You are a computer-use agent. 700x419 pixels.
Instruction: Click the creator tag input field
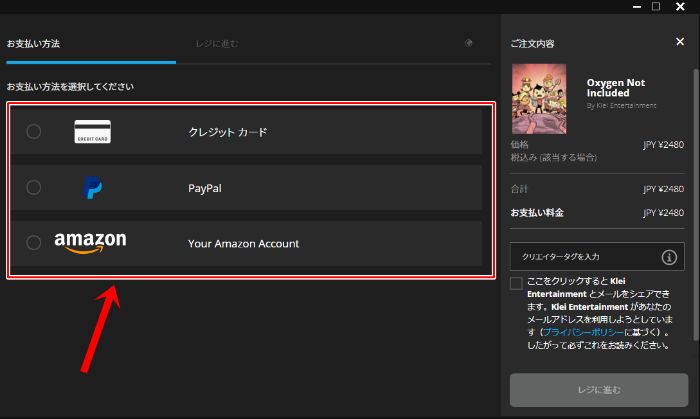[597, 257]
